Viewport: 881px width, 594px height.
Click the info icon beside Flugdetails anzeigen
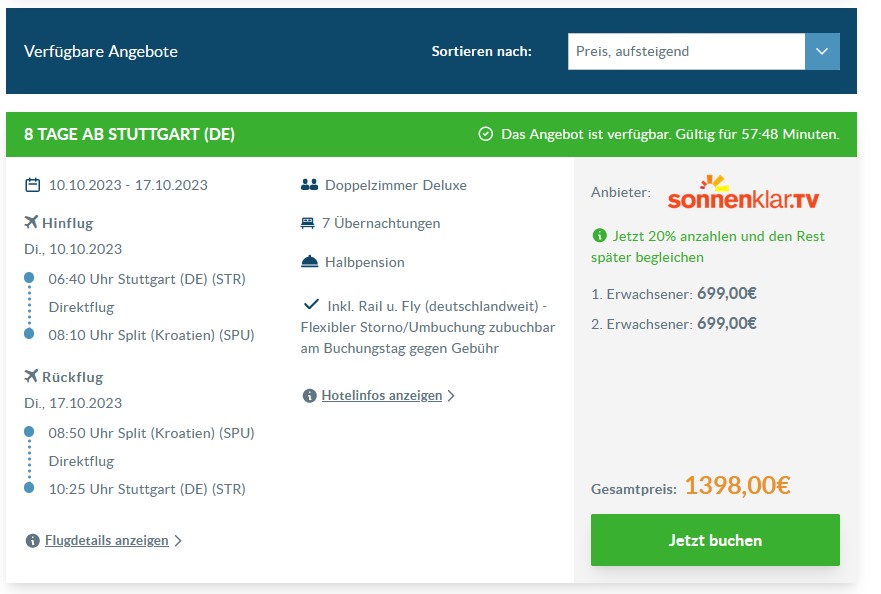point(33,541)
